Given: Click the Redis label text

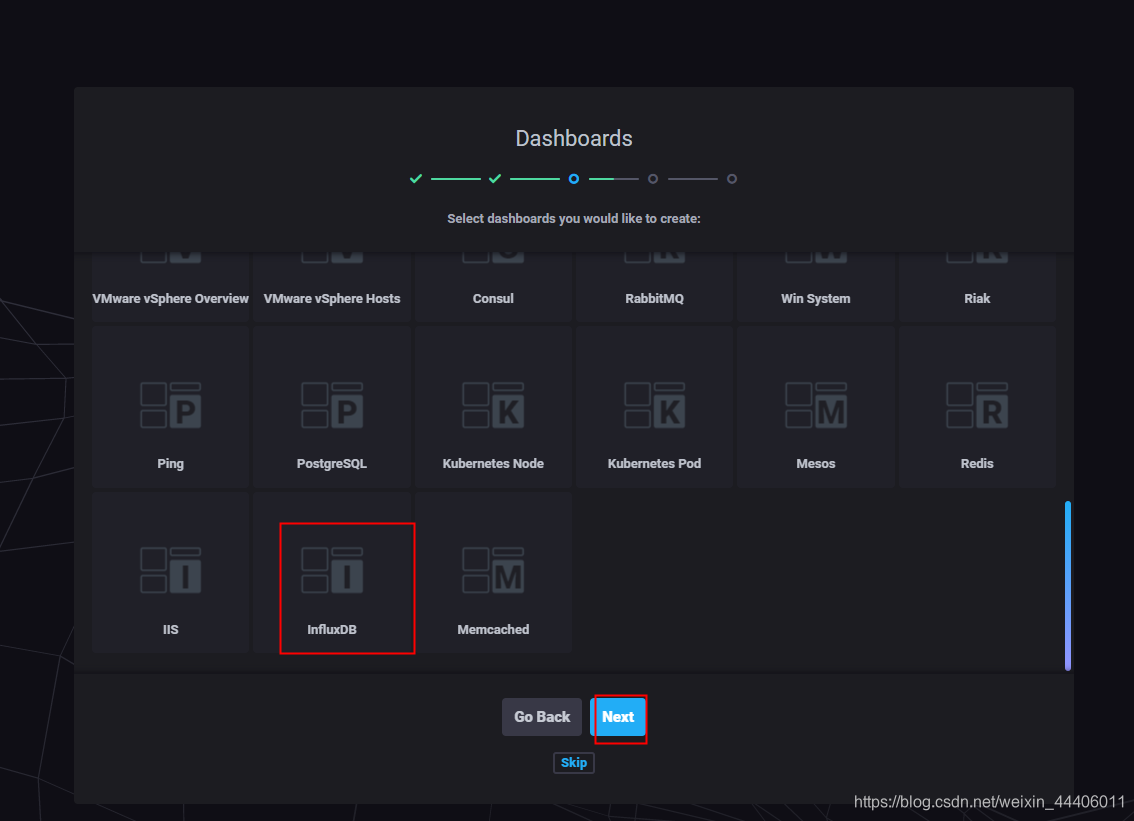Looking at the screenshot, I should (x=977, y=464).
